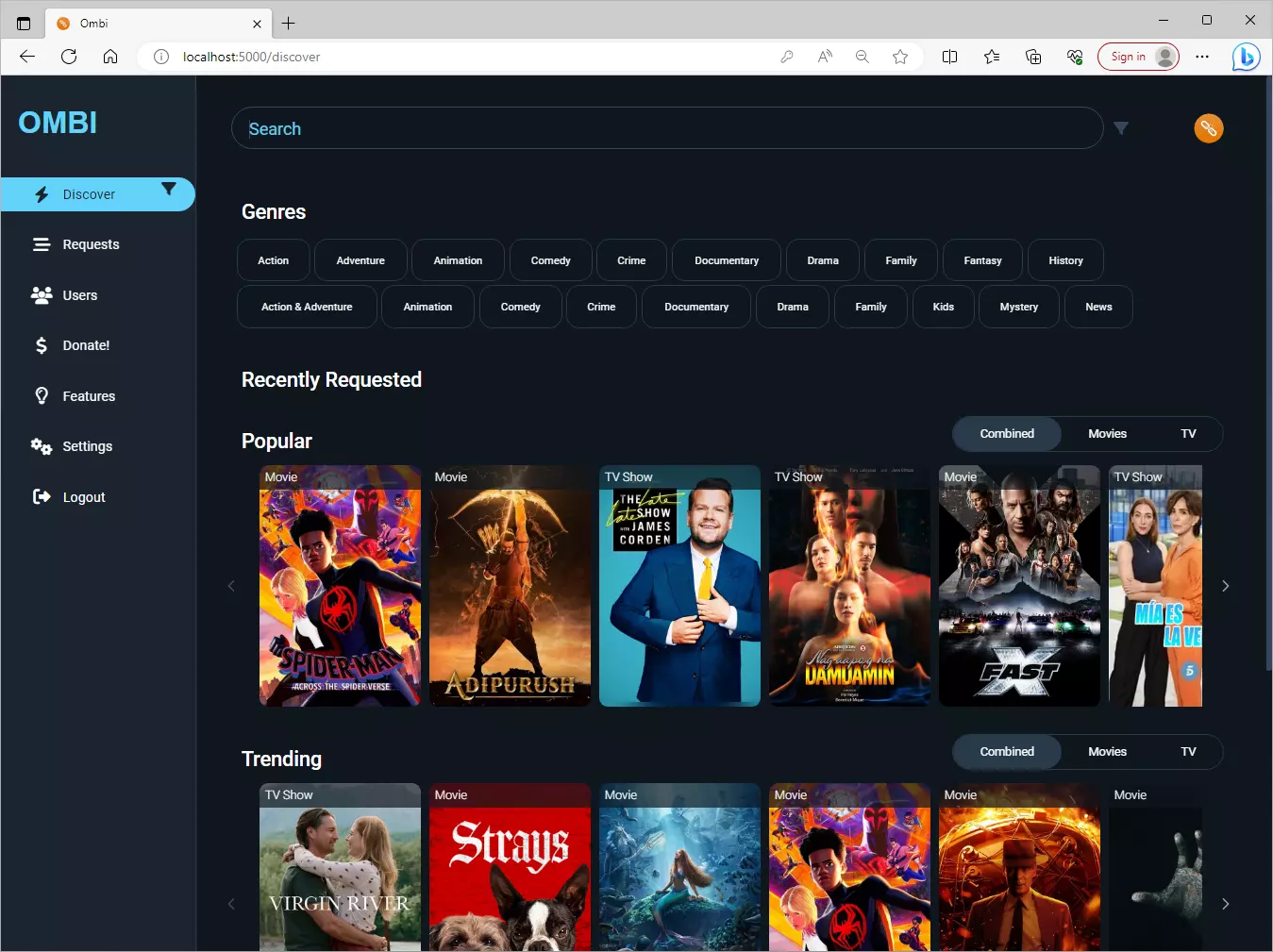
Task: Open the Strays movie poster
Action: coord(511,867)
